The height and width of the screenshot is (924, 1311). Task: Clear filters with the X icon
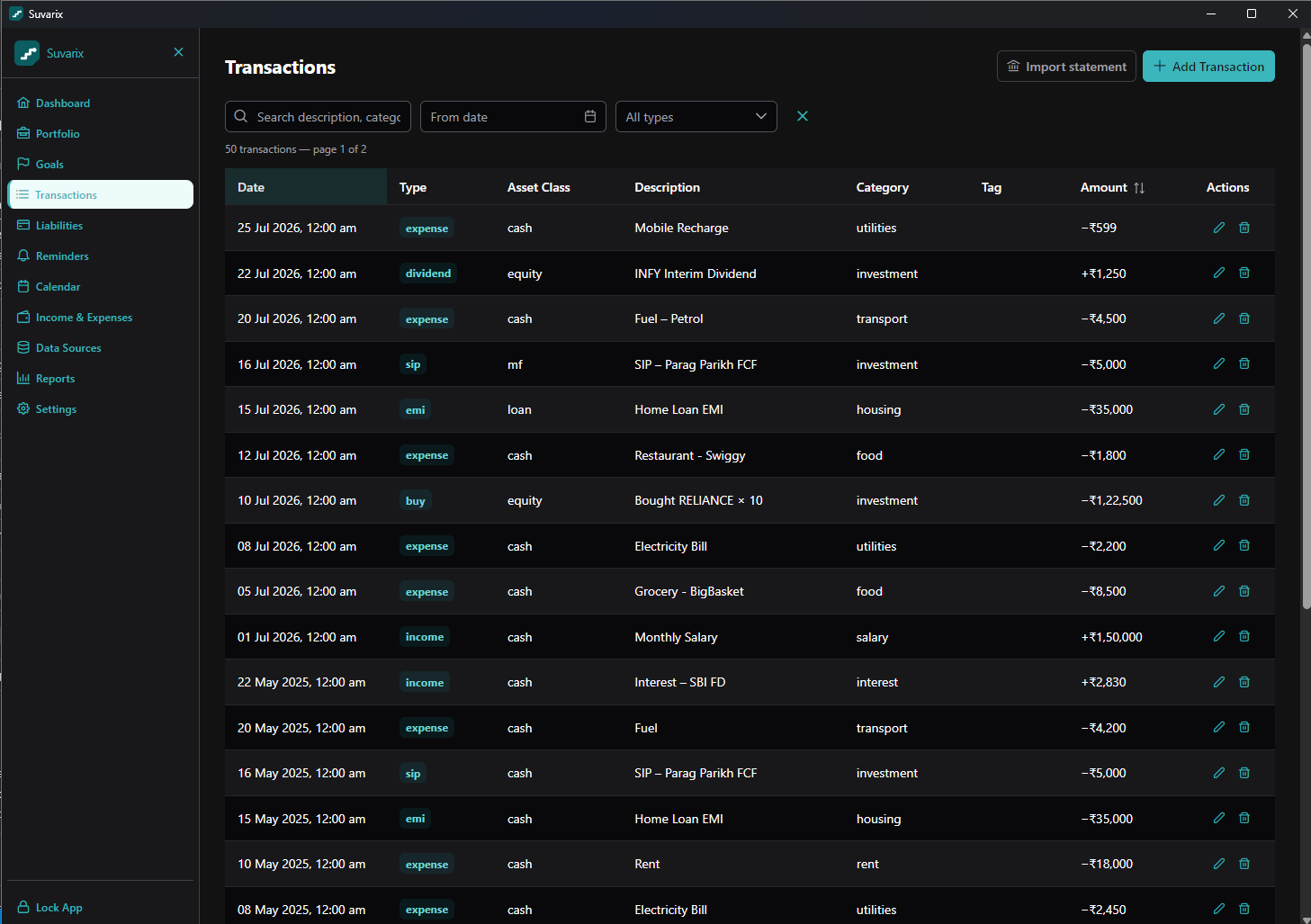click(x=803, y=116)
